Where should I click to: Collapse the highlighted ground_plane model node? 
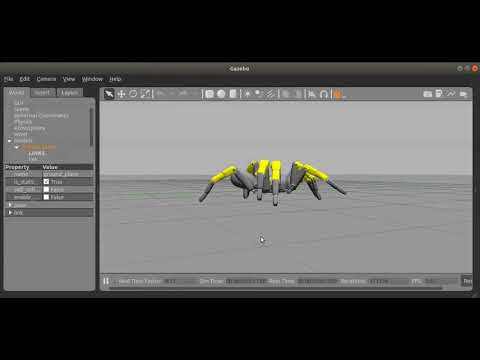[16, 147]
